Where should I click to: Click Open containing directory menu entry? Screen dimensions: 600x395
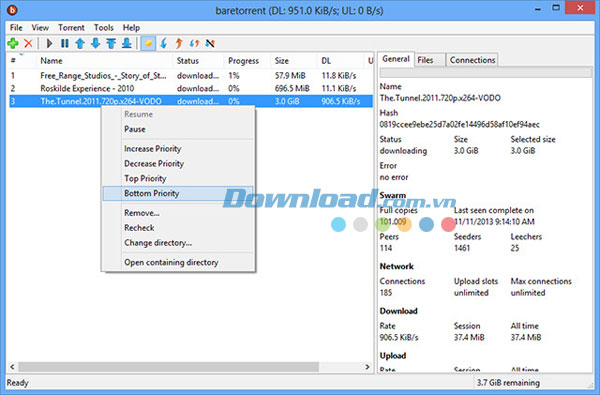tap(171, 263)
